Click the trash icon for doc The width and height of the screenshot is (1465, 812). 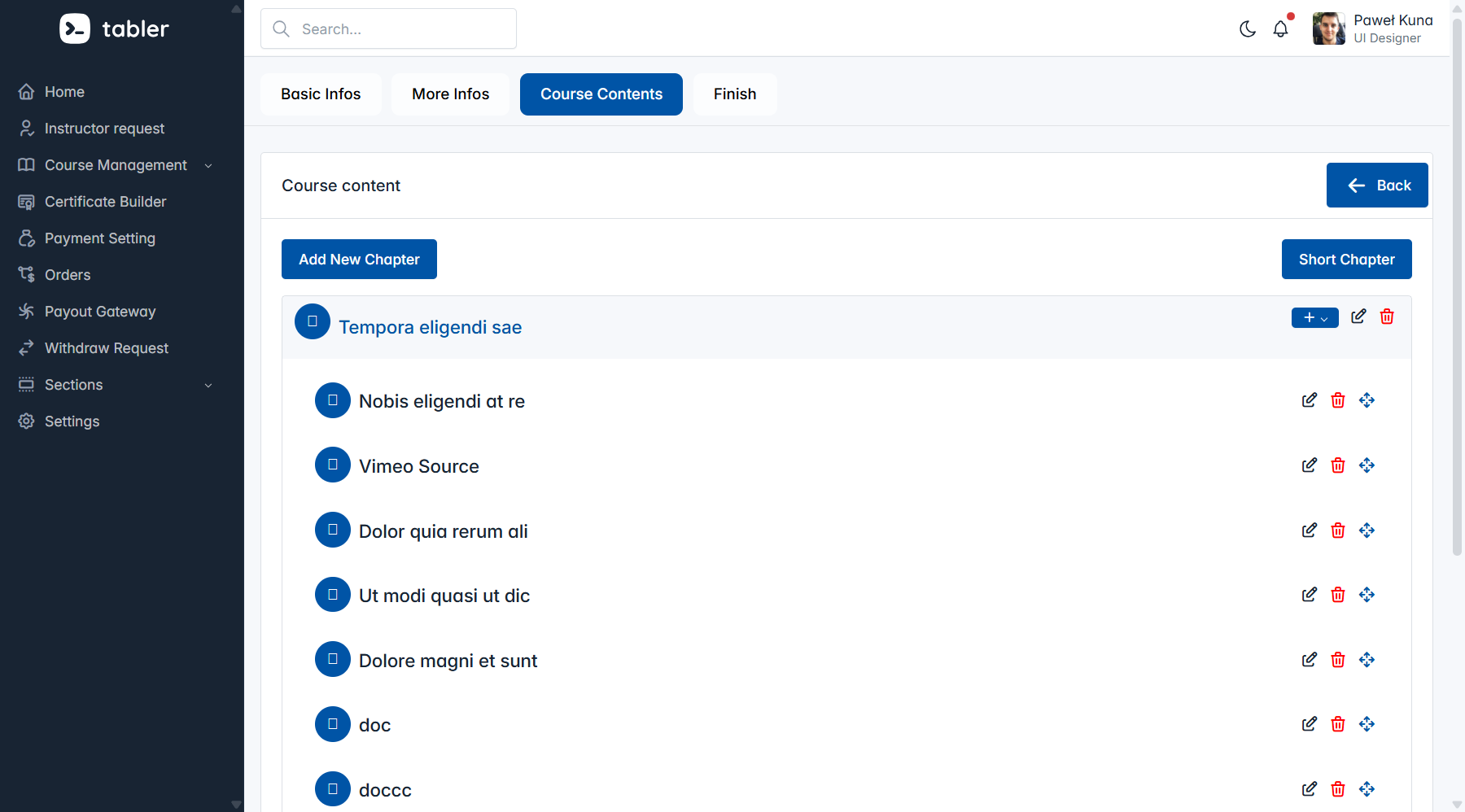tap(1337, 724)
